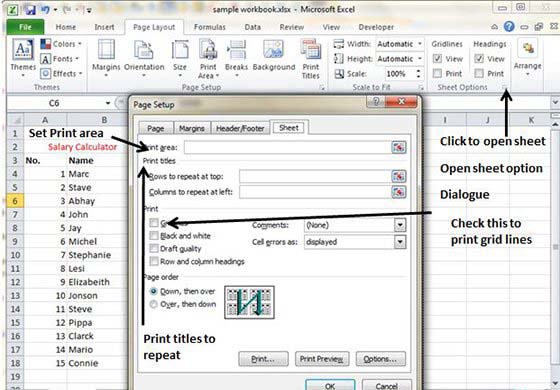Viewport: 560px width, 390px height.
Task: Open the Orientation menu
Action: [x=144, y=59]
